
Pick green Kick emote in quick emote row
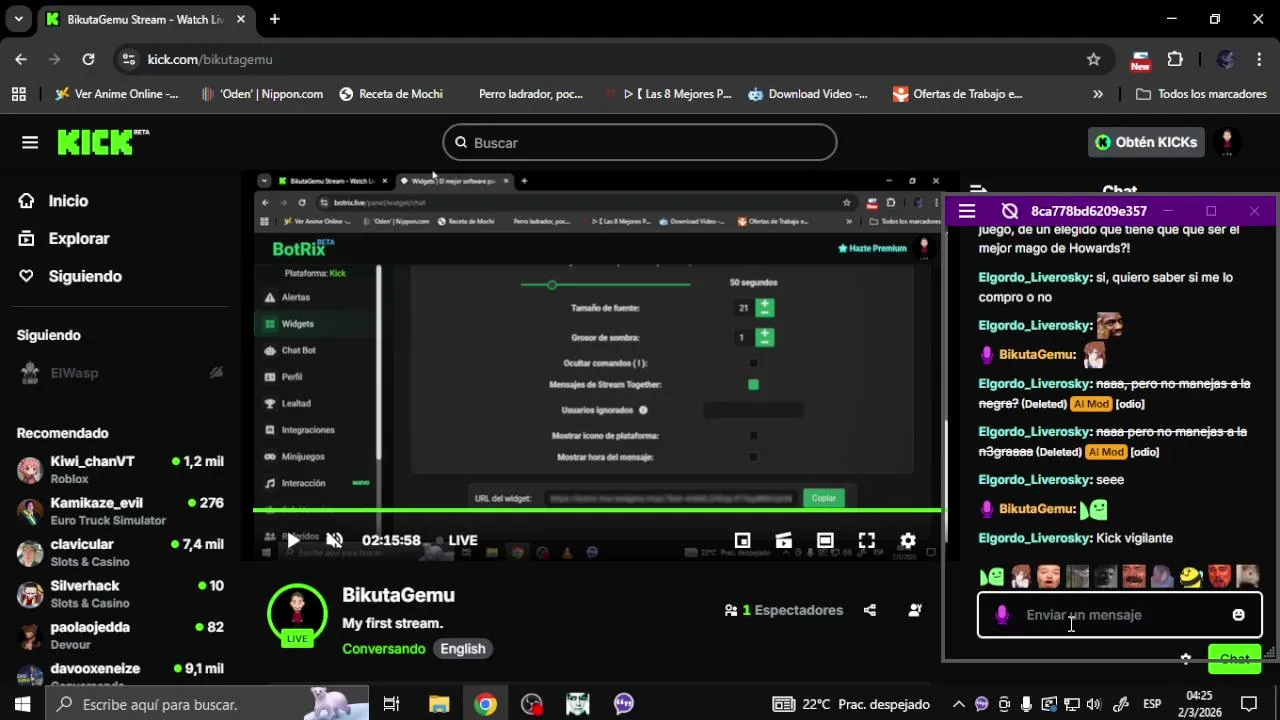[991, 576]
